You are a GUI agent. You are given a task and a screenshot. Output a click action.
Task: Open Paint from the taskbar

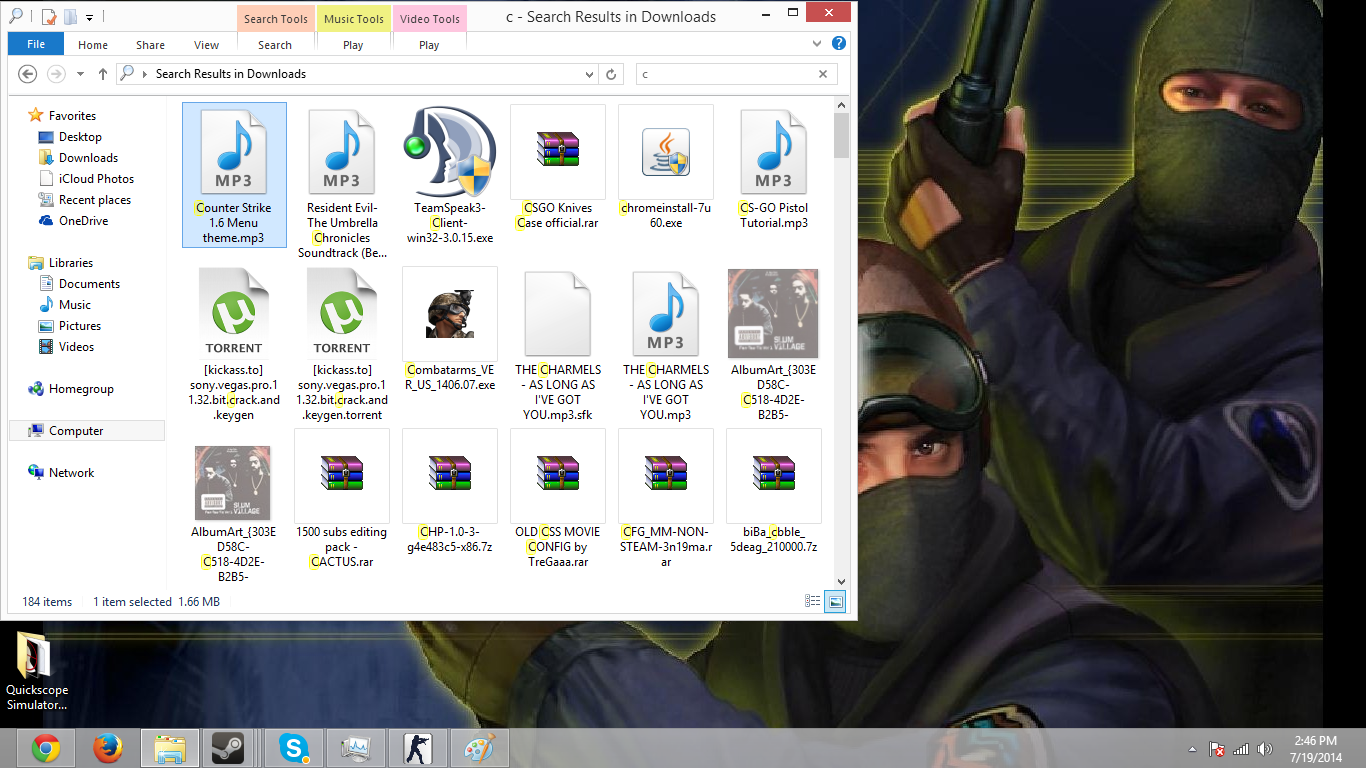[480, 748]
